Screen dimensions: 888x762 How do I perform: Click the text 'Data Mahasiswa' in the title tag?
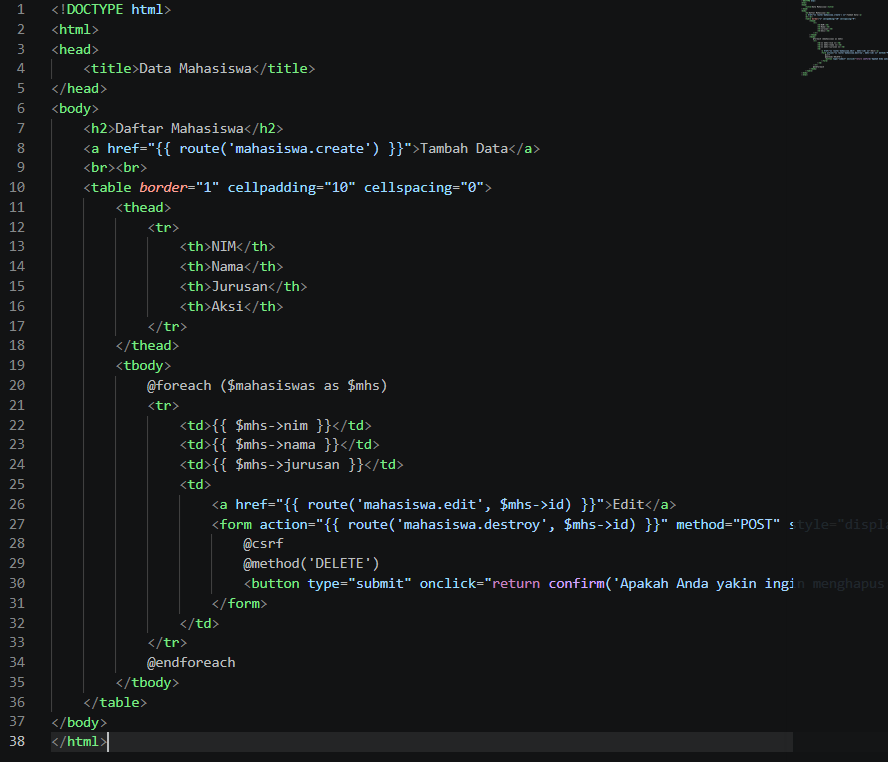pyautogui.click(x=195, y=69)
